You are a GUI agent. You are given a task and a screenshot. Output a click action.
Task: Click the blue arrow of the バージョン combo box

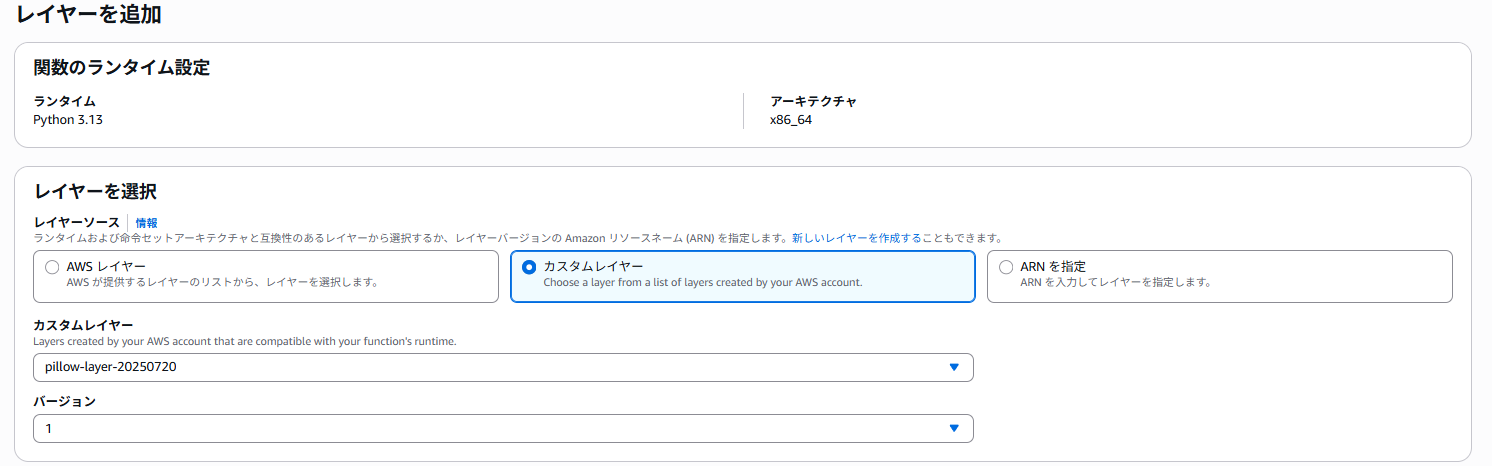[x=954, y=428]
